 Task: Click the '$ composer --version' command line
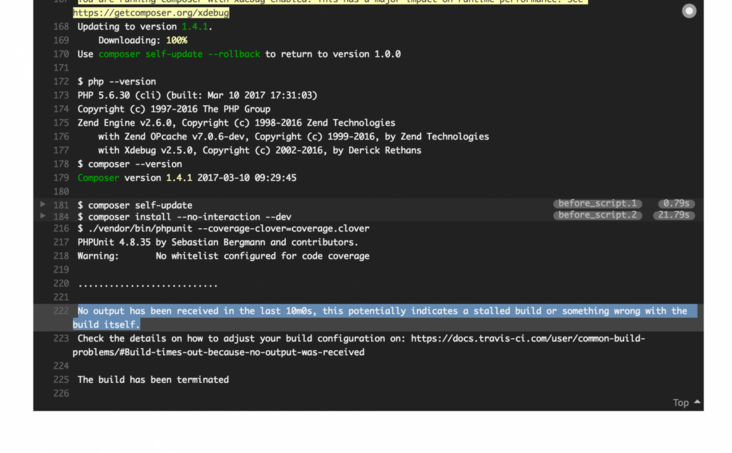[x=130, y=164]
